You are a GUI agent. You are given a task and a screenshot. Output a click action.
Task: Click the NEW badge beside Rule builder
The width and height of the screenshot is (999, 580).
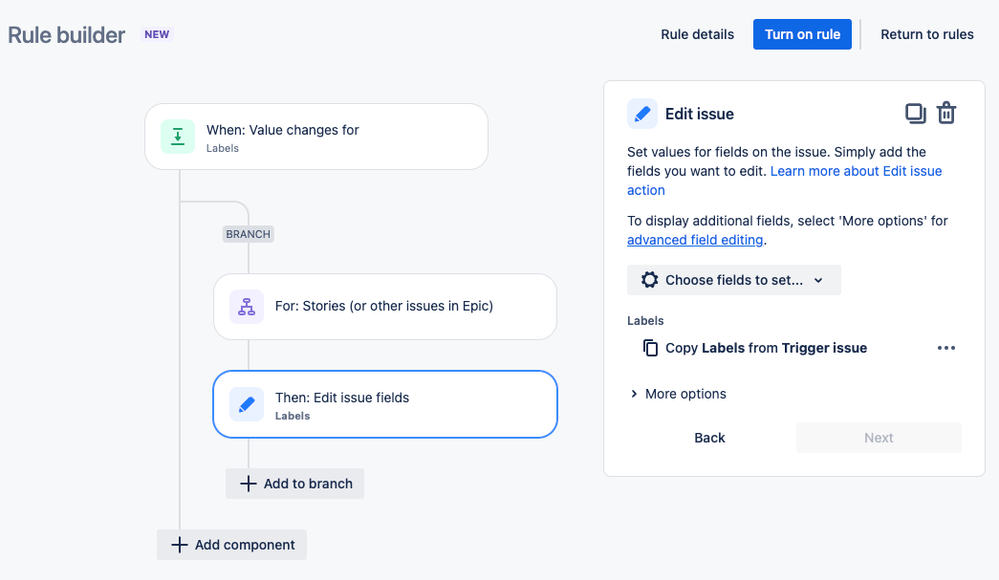point(157,34)
